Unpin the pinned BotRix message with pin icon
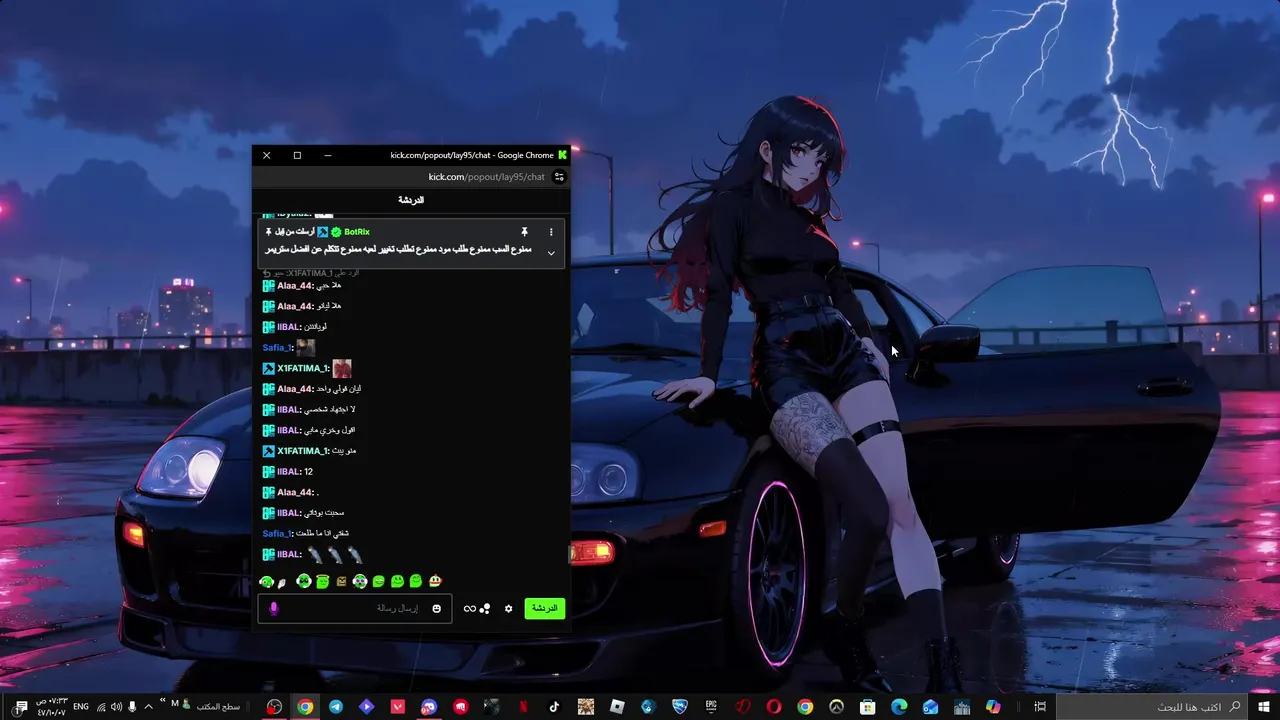The height and width of the screenshot is (720, 1280). tap(524, 232)
